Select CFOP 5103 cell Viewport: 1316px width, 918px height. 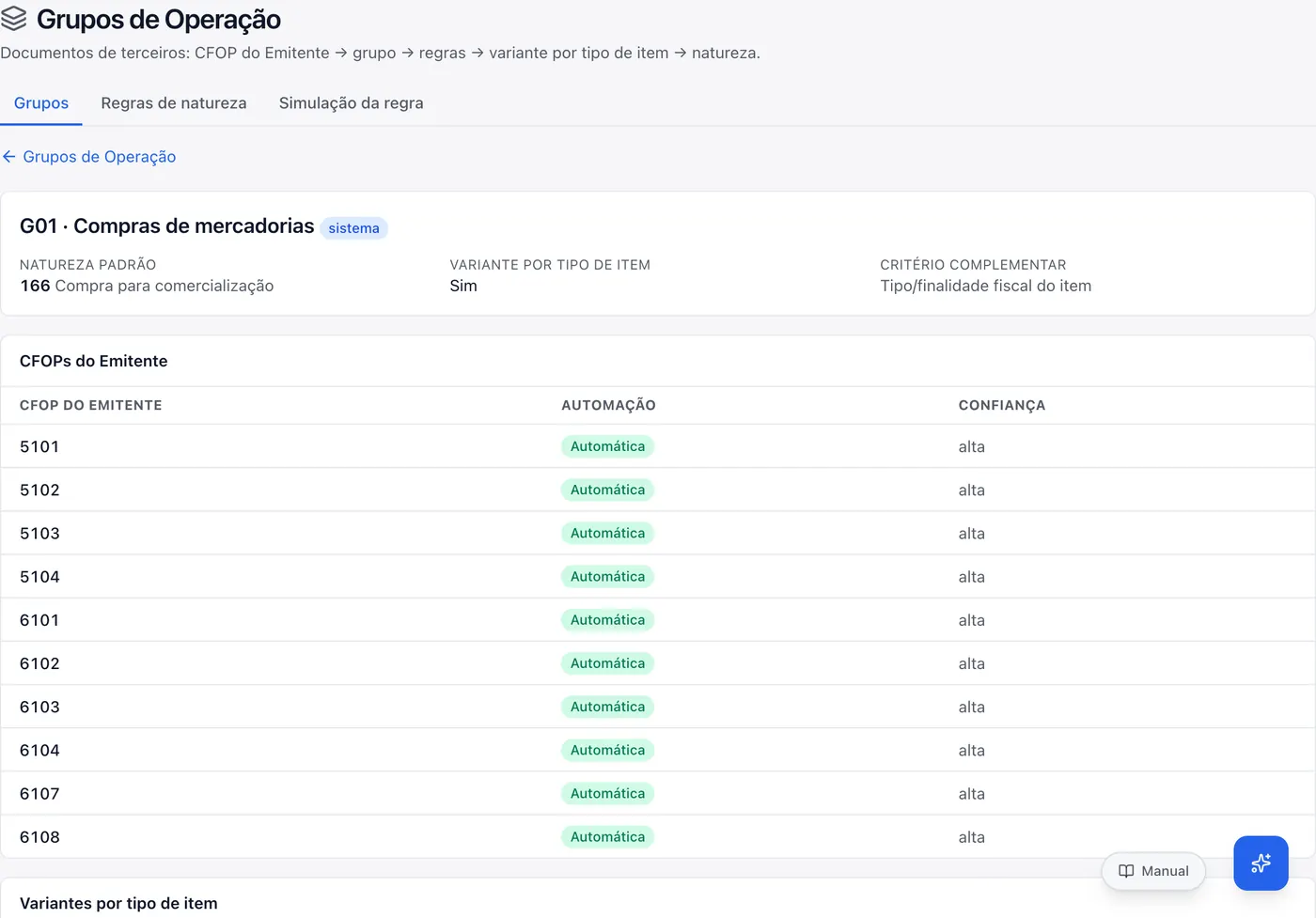(x=39, y=533)
